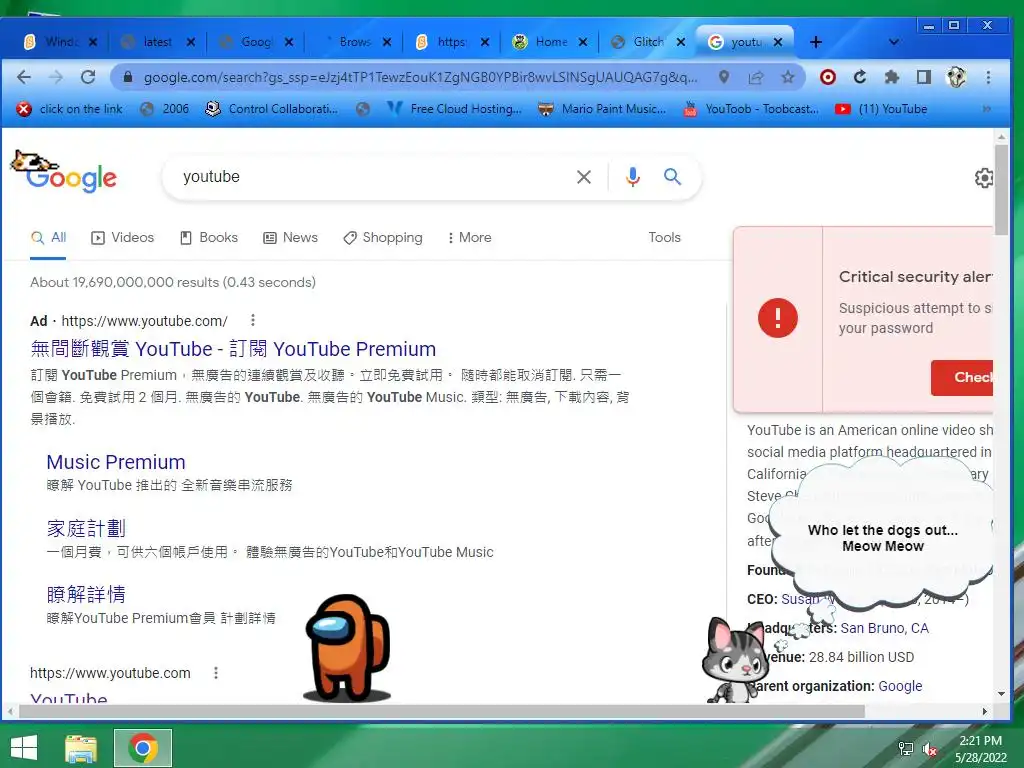Open the options dots beside https://www.youtube.com result

[x=216, y=672]
